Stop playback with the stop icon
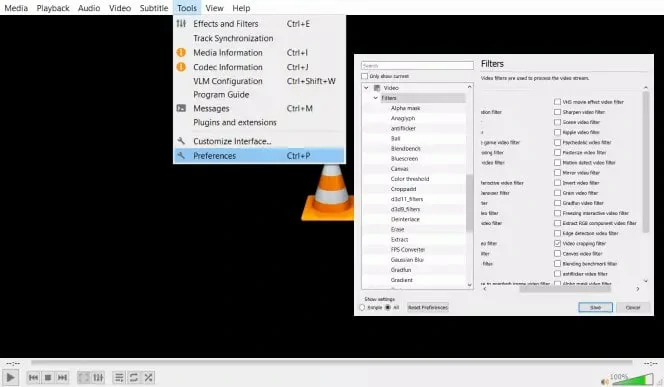The image size is (664, 387). 48,377
